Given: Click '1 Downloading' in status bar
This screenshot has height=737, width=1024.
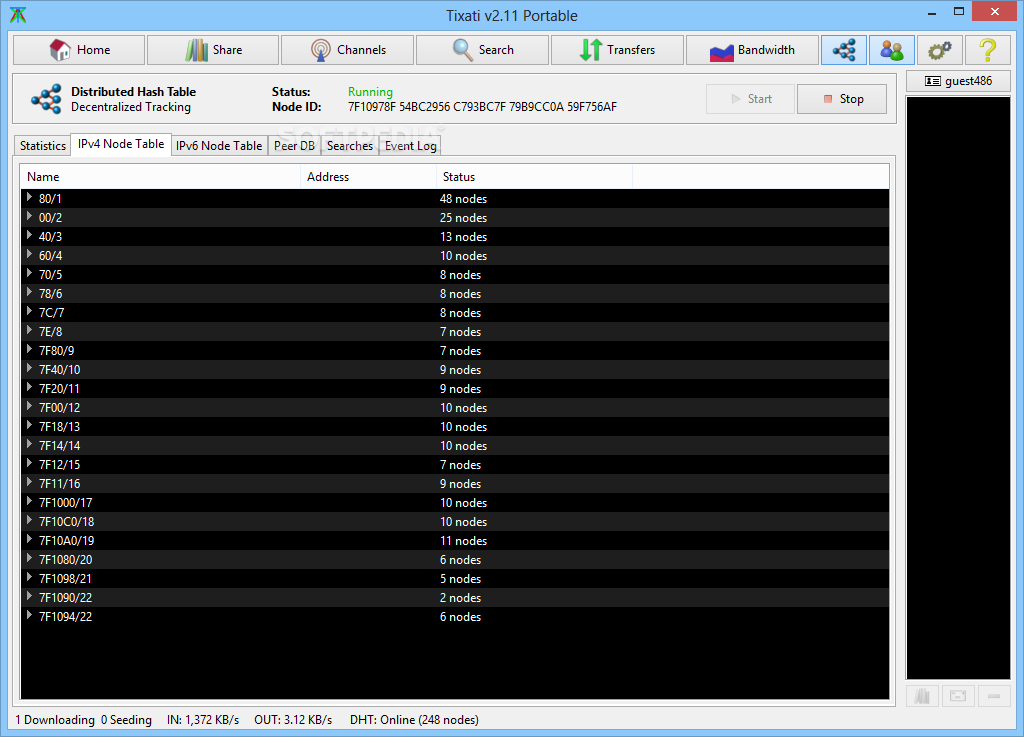Looking at the screenshot, I should [55, 719].
